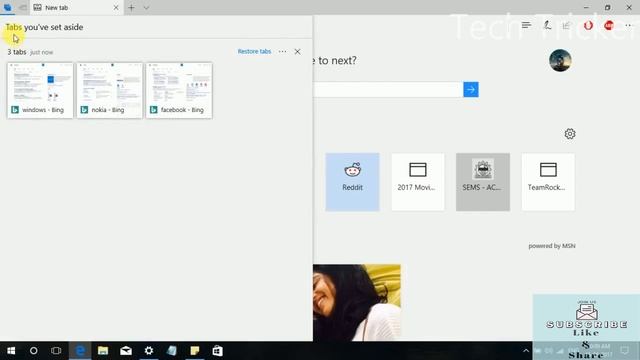This screenshot has height=360, width=640.
Task: Open the facebook - Bing tab thumbnail
Action: [179, 90]
